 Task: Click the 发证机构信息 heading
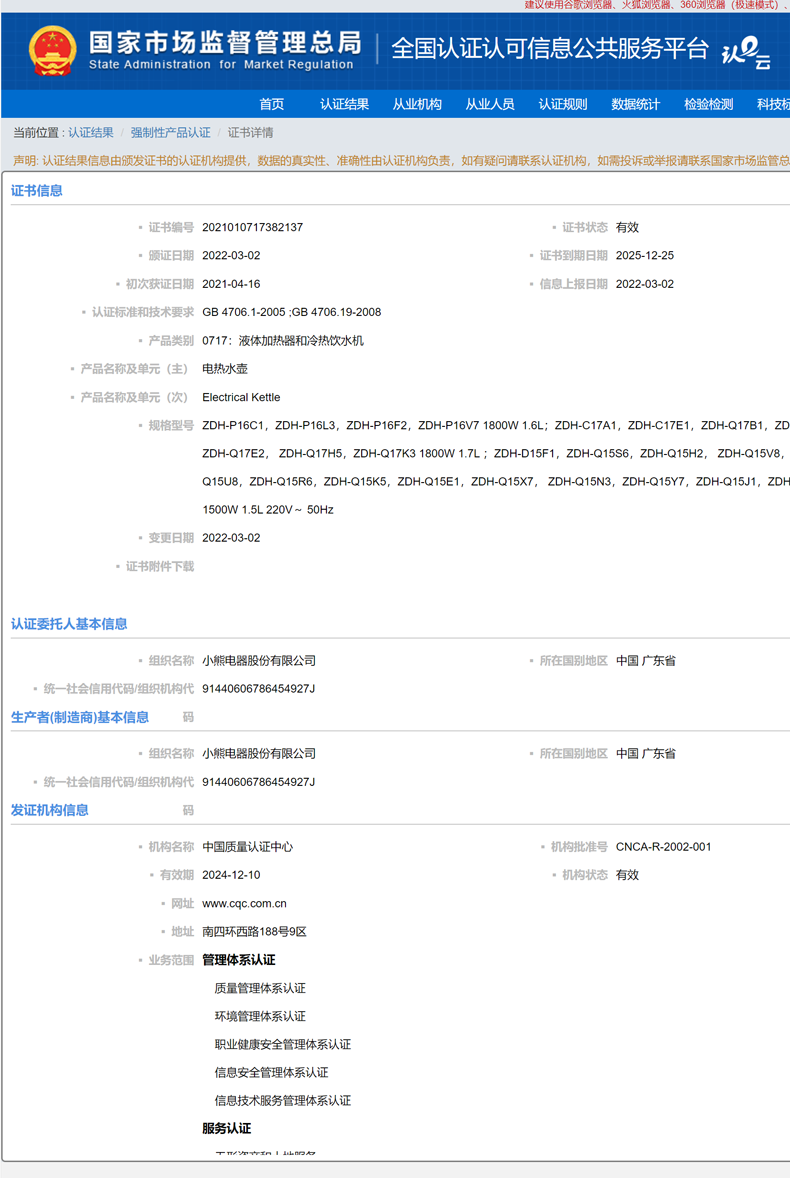tap(50, 811)
